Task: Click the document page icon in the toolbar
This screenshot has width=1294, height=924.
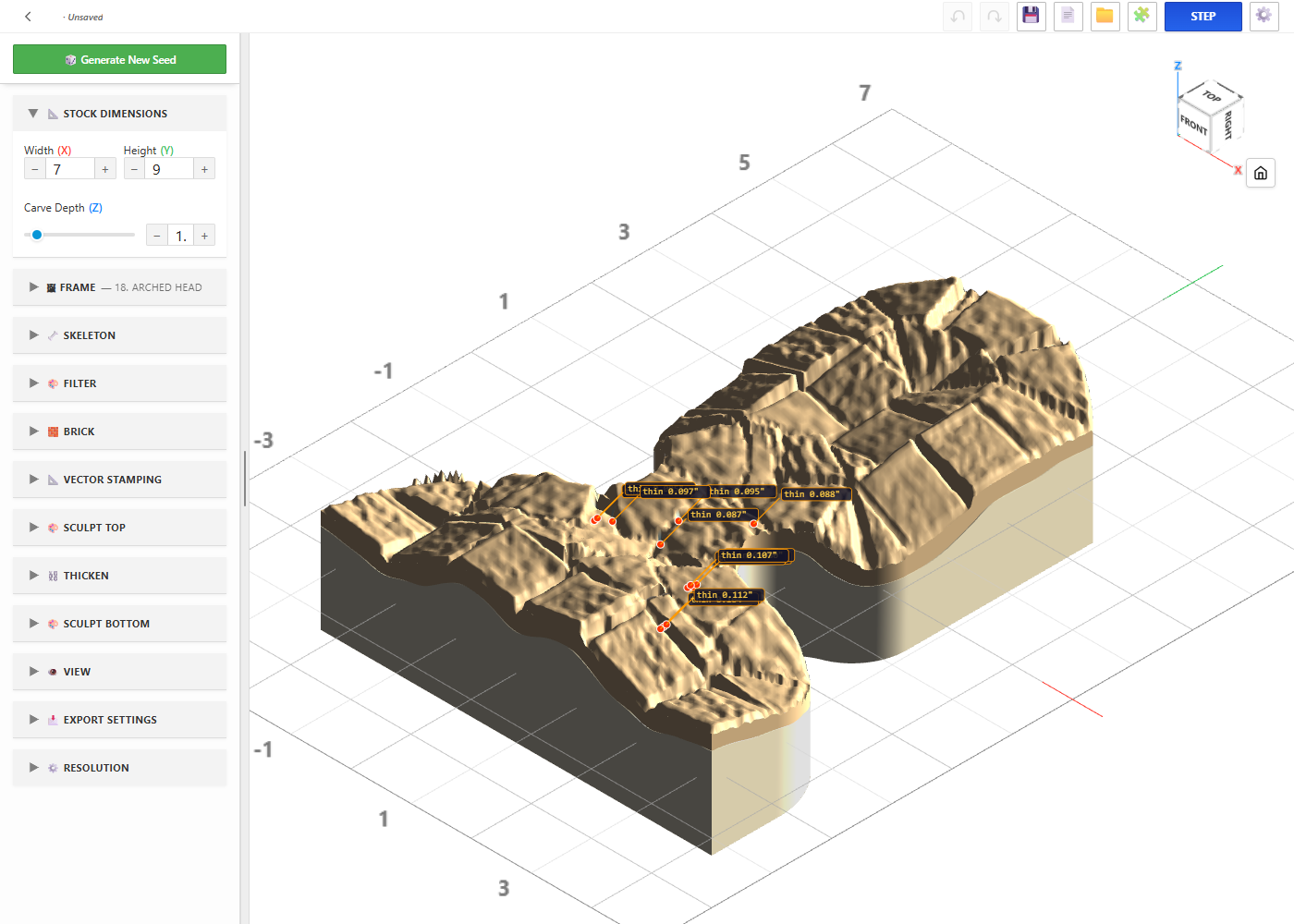Action: (1068, 17)
